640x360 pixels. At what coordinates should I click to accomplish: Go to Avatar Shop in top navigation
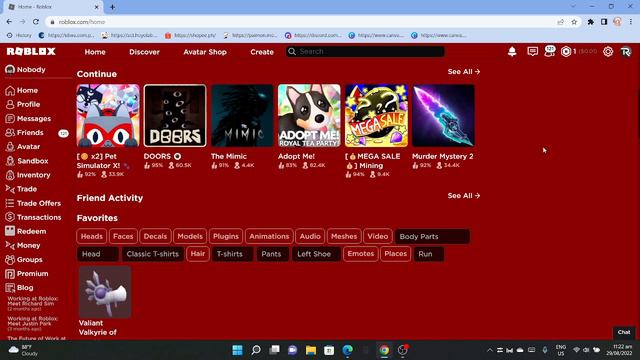(x=205, y=52)
